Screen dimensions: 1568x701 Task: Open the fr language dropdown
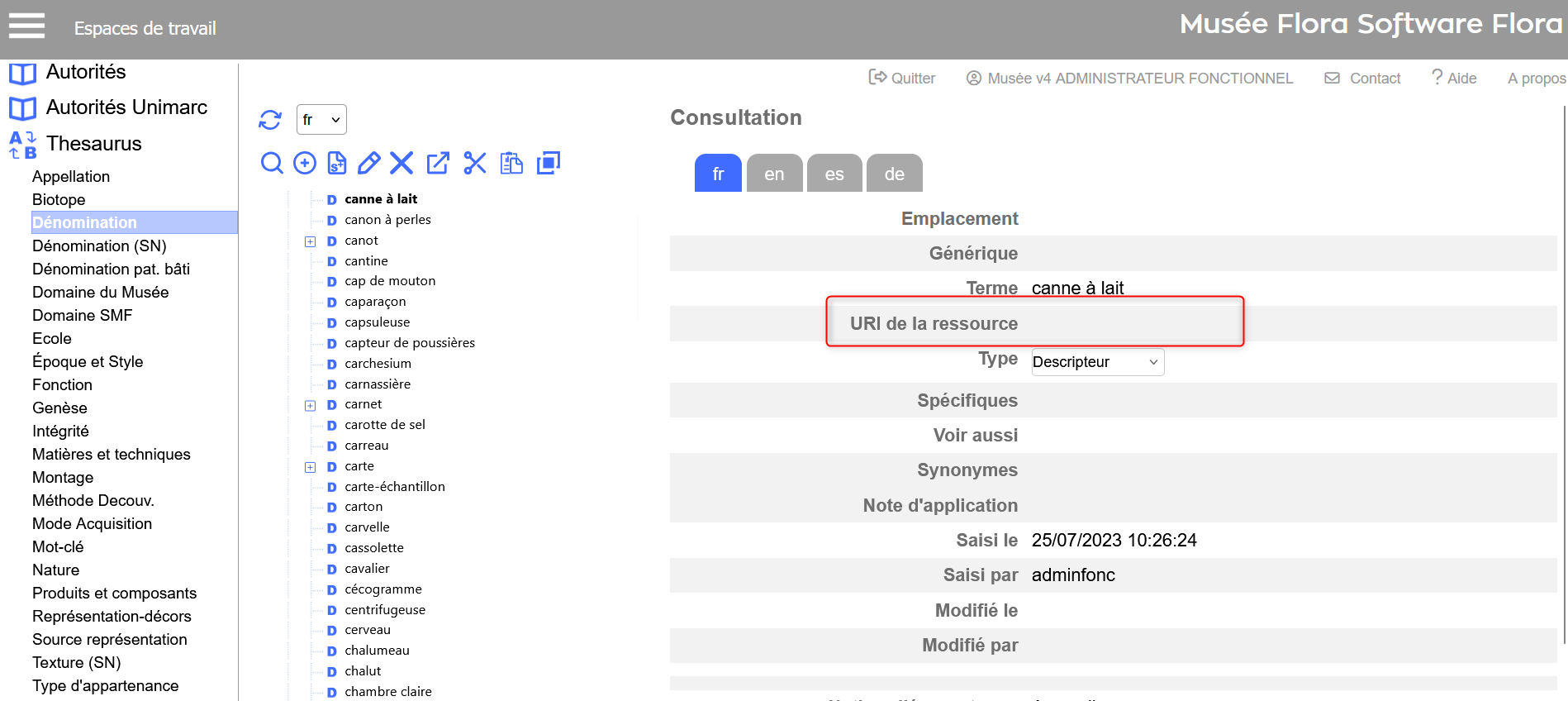click(321, 120)
